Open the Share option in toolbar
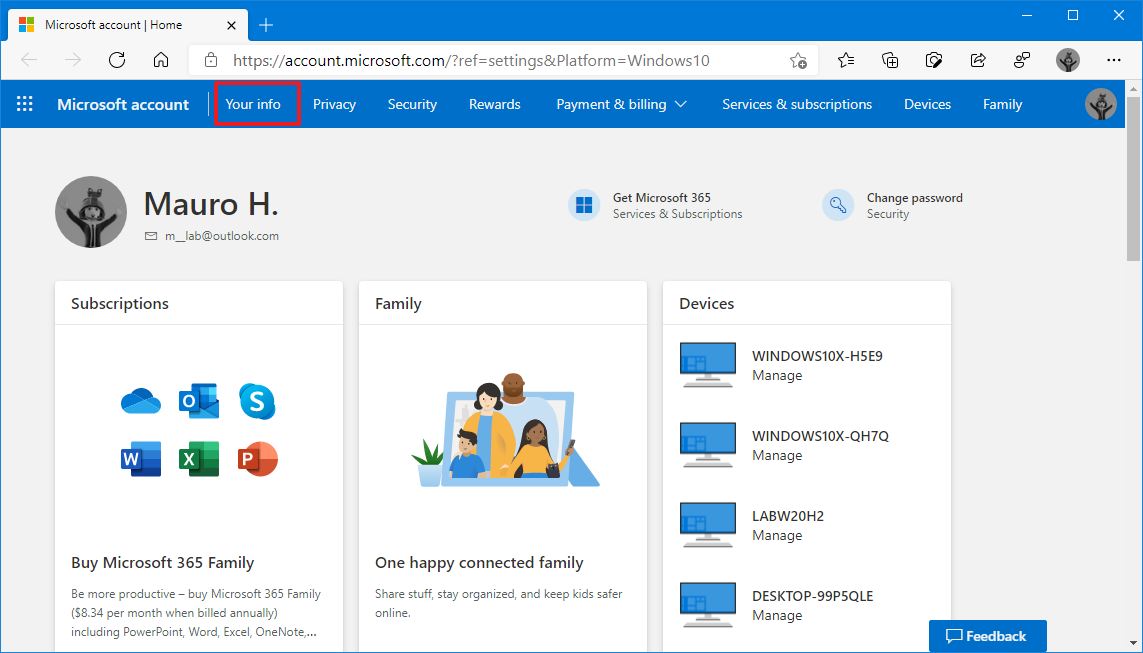Screen dimensions: 1143x653 [x=978, y=60]
